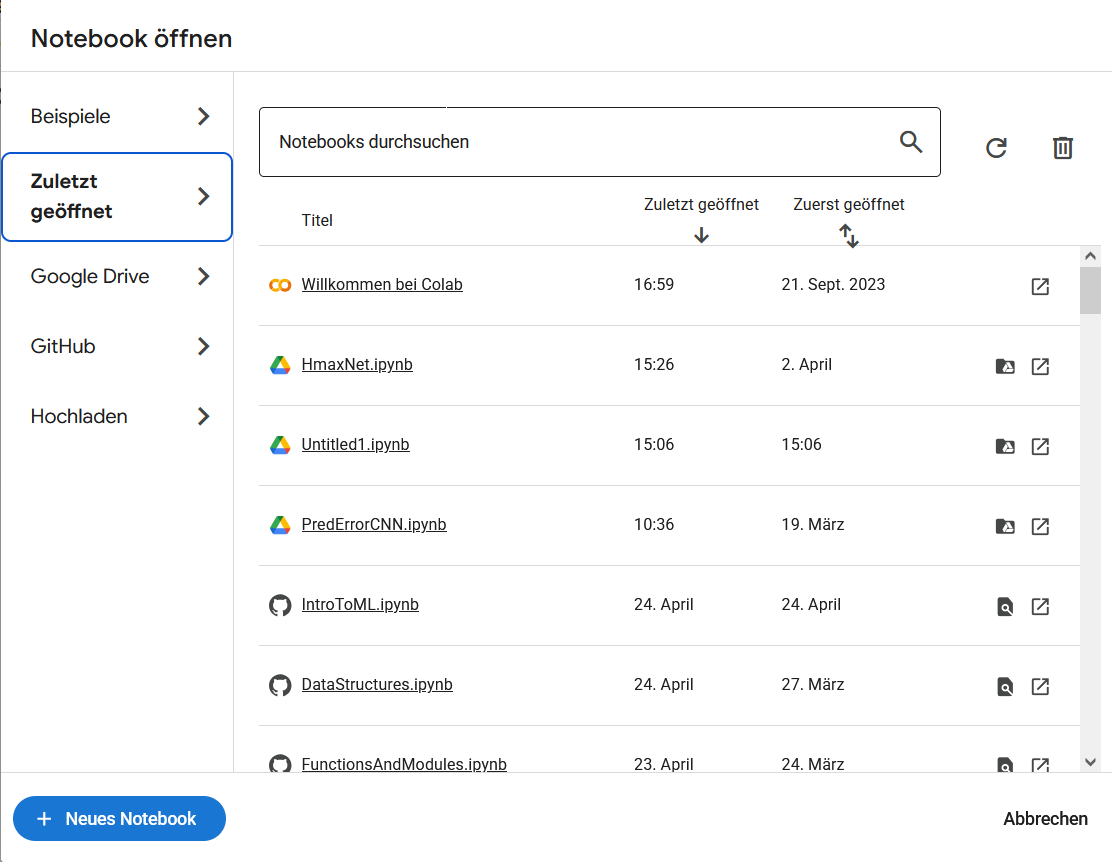The height and width of the screenshot is (862, 1112).
Task: Open HmaxNet.ipynb in new tab icon
Action: coord(1040,366)
